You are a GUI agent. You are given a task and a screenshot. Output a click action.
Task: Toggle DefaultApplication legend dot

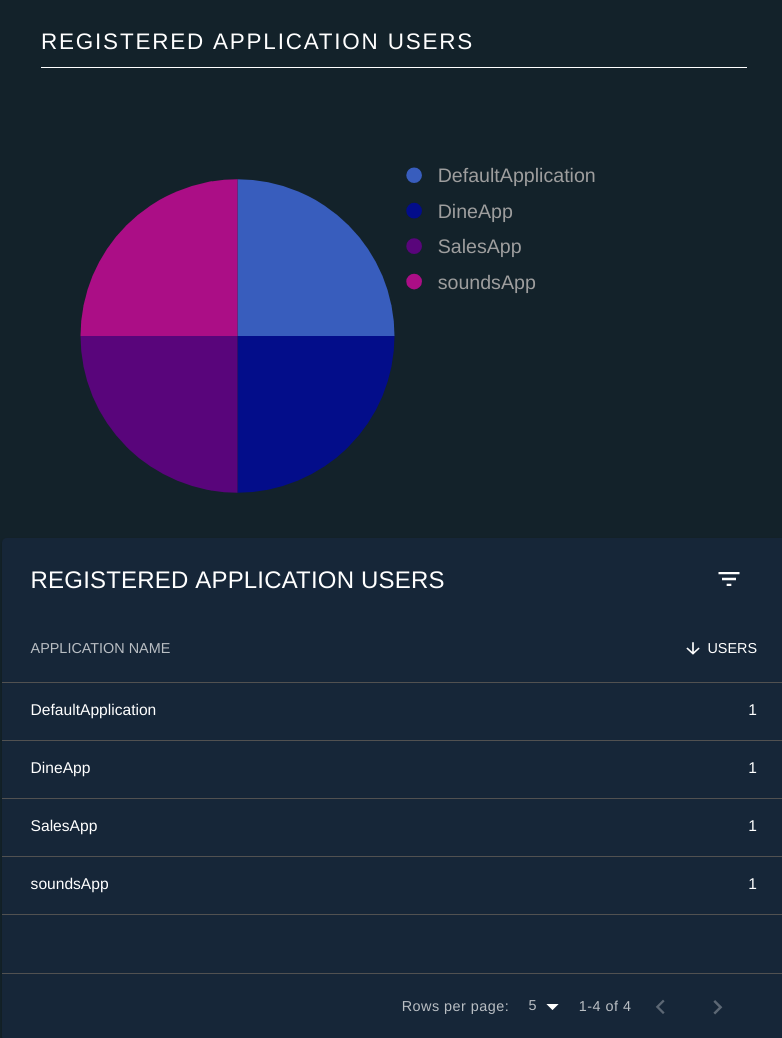414,175
